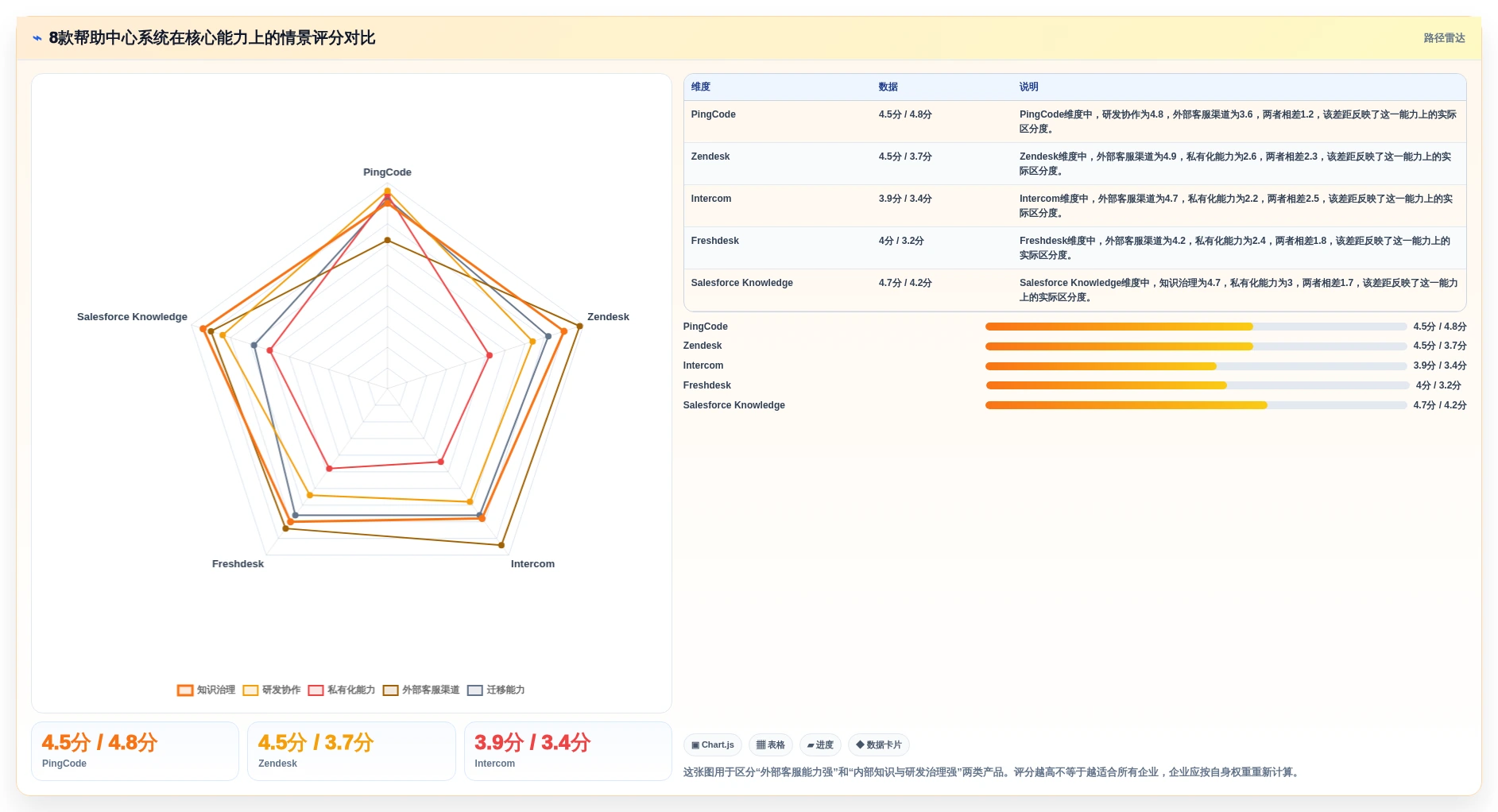Select the Freshdesk table row name
Screen dimensions: 1498x812
[715, 241]
